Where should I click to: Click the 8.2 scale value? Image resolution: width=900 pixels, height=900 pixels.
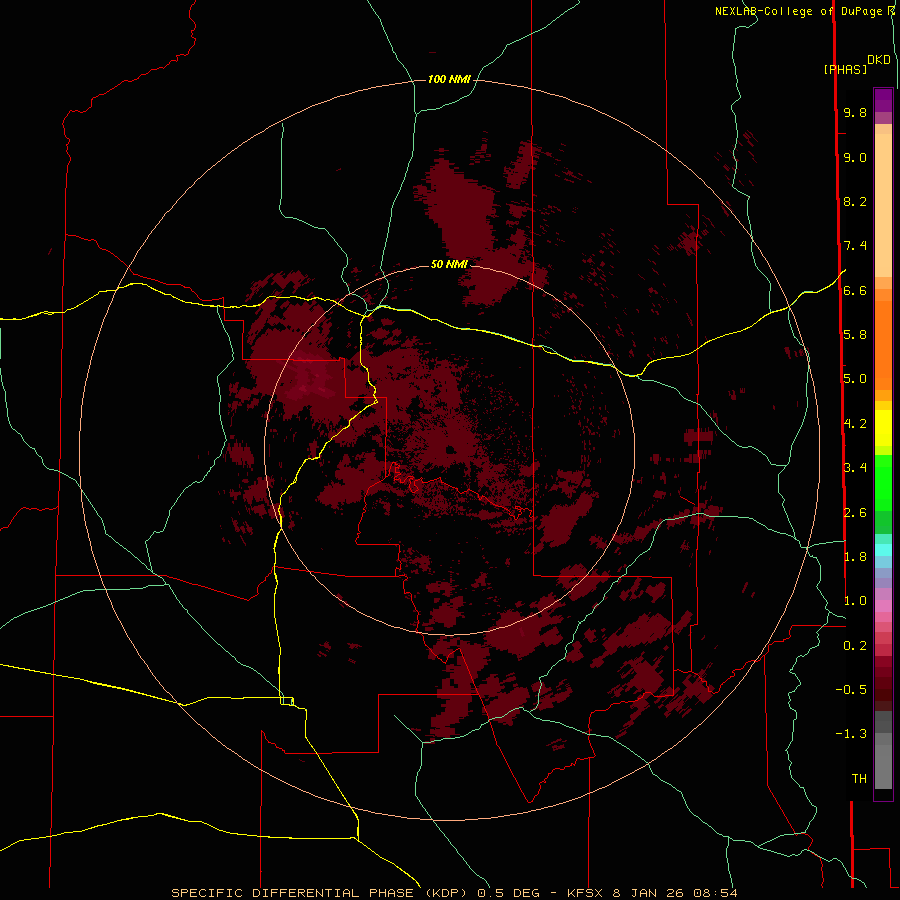855,201
